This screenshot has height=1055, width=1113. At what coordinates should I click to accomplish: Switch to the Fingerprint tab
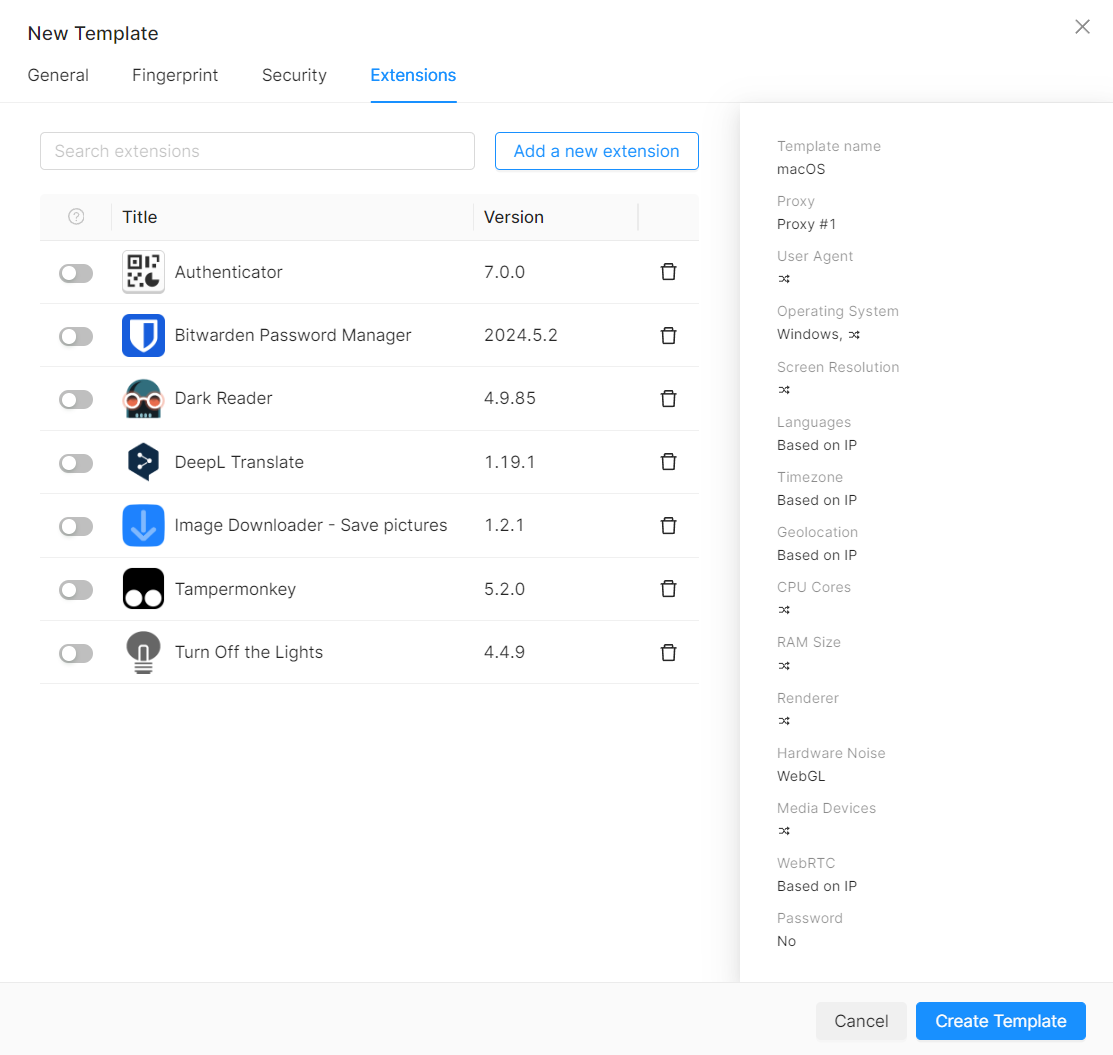175,75
